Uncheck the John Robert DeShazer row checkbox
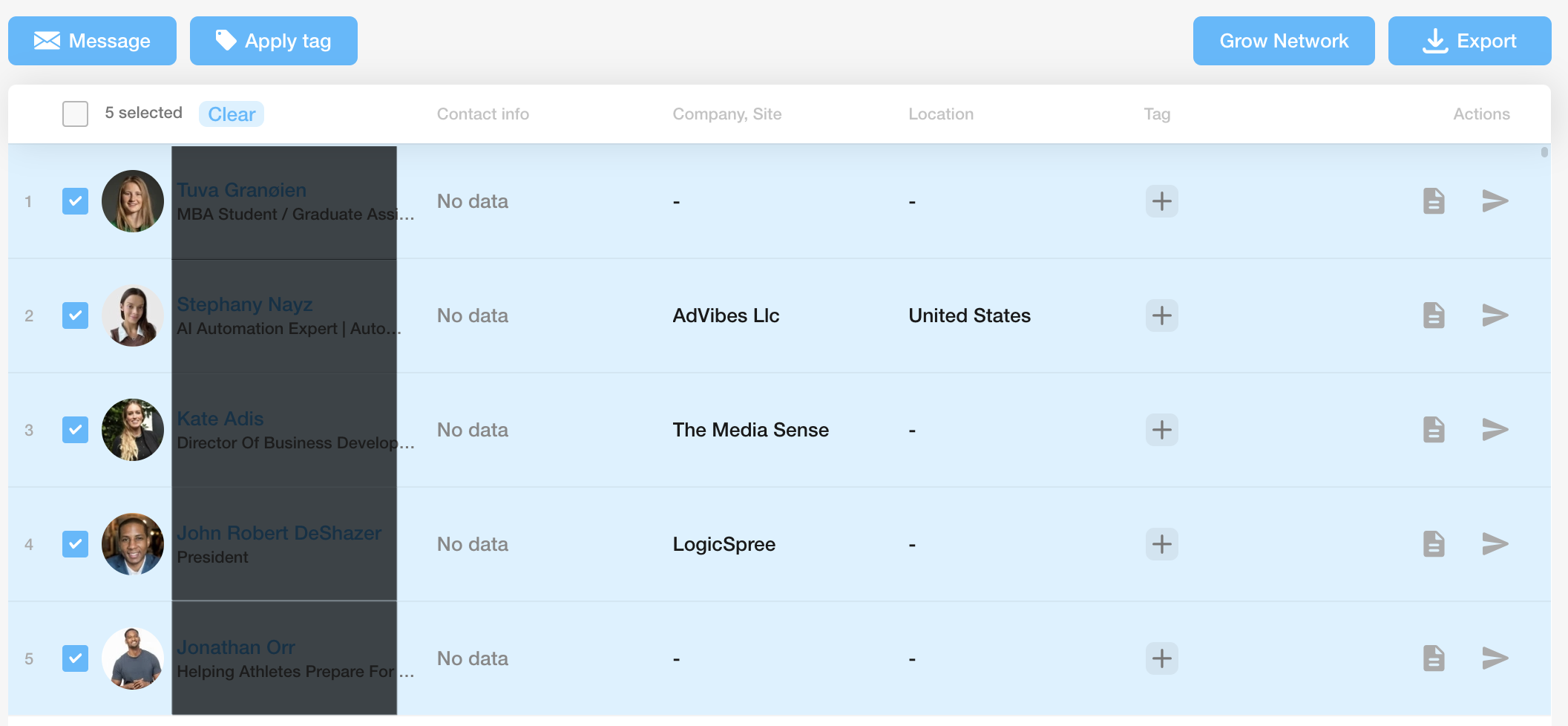The image size is (1568, 726). coord(75,544)
